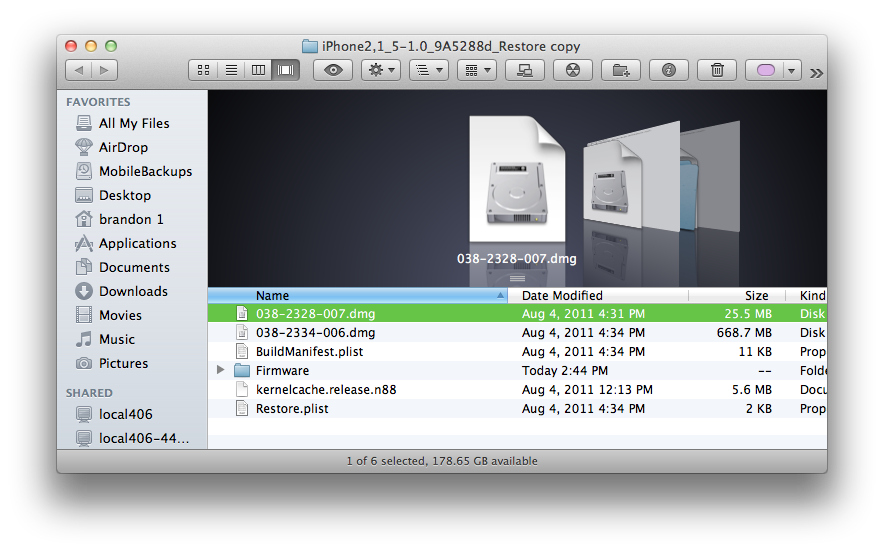Select BuildManifest.plist file
The height and width of the screenshot is (552, 884).
pyautogui.click(x=517, y=352)
